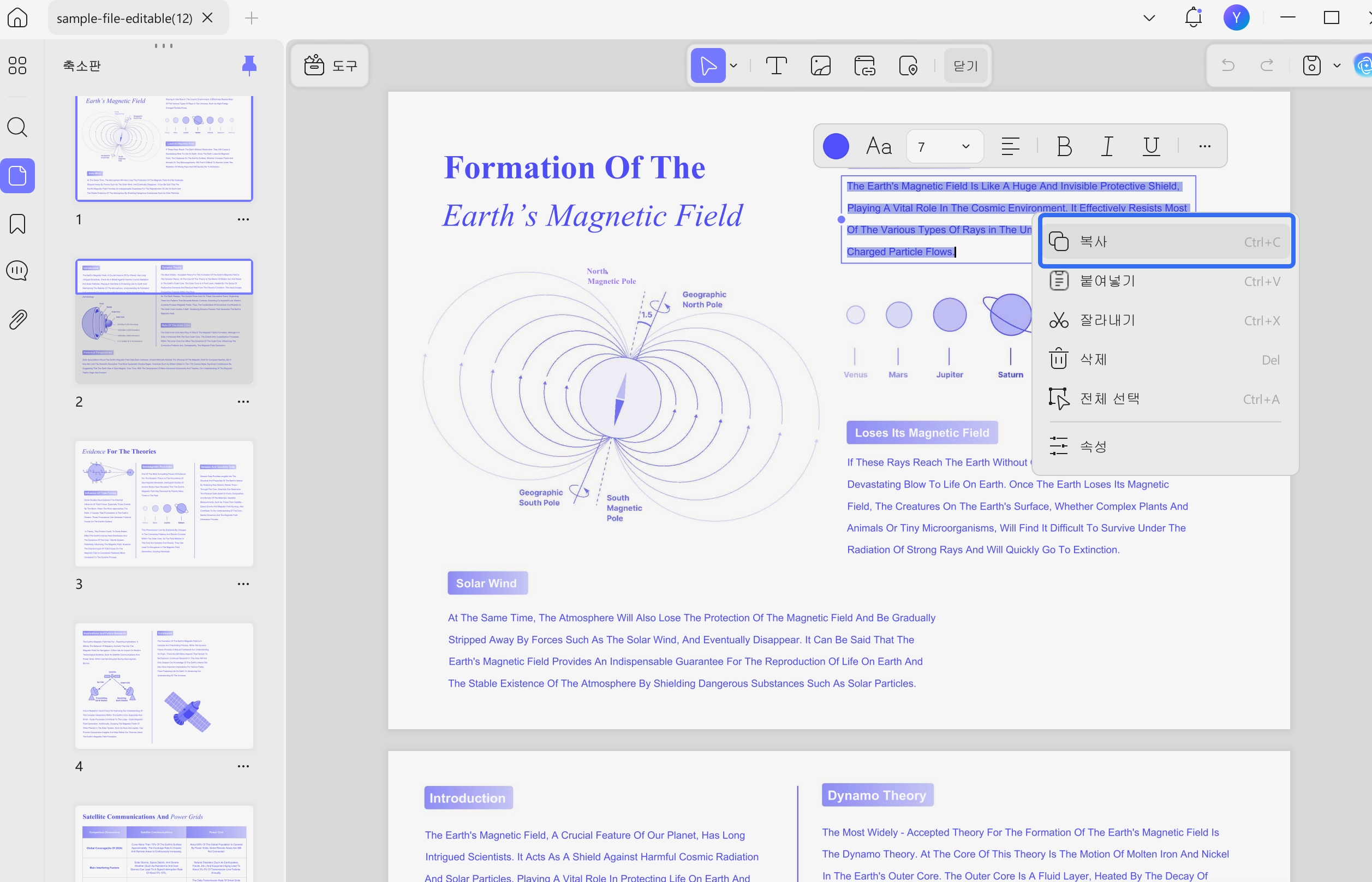The width and height of the screenshot is (1372, 882).
Task: Click the panel drag handle dots
Action: tap(164, 45)
